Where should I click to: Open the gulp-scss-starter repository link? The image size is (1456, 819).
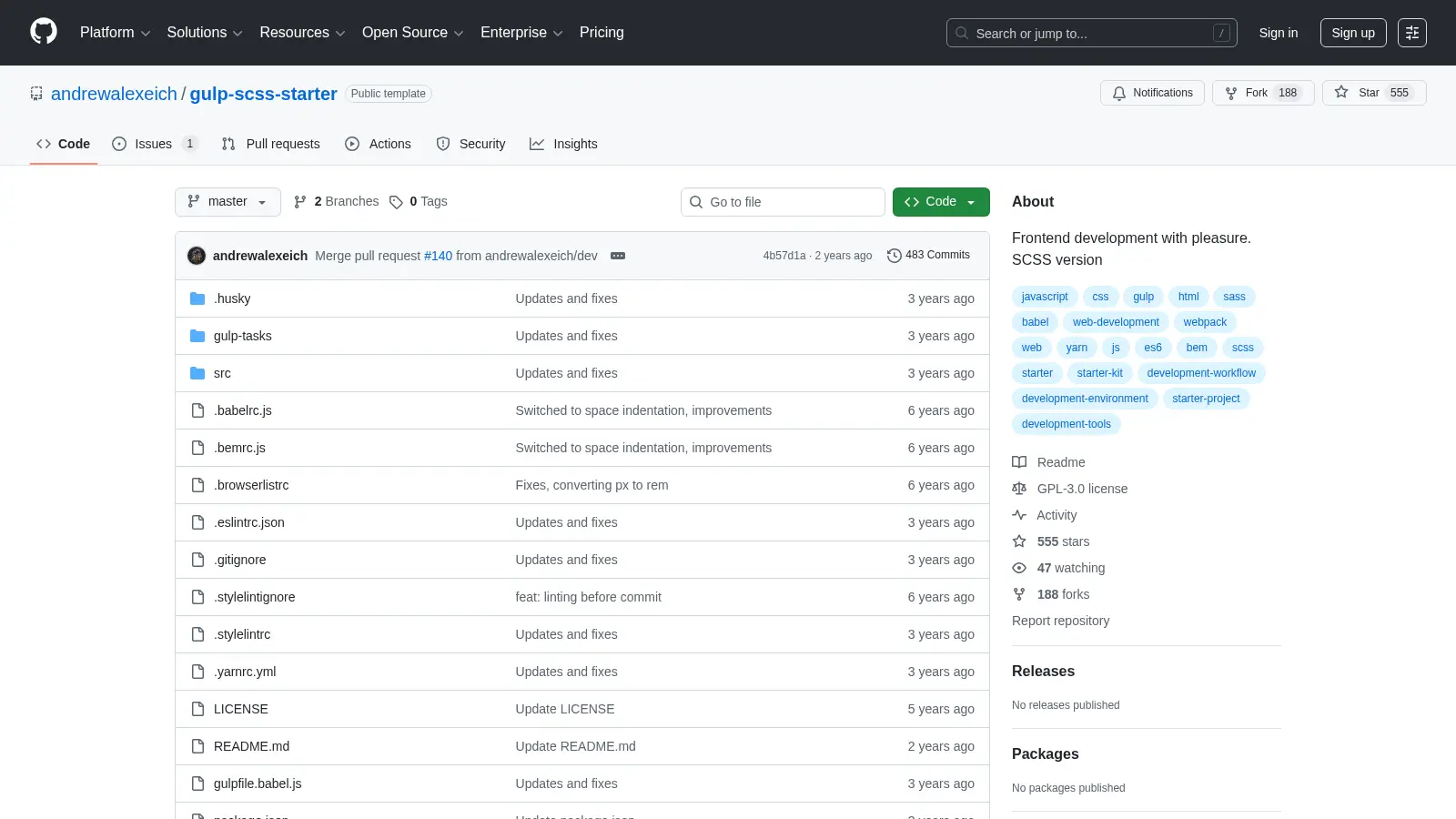[x=263, y=94]
